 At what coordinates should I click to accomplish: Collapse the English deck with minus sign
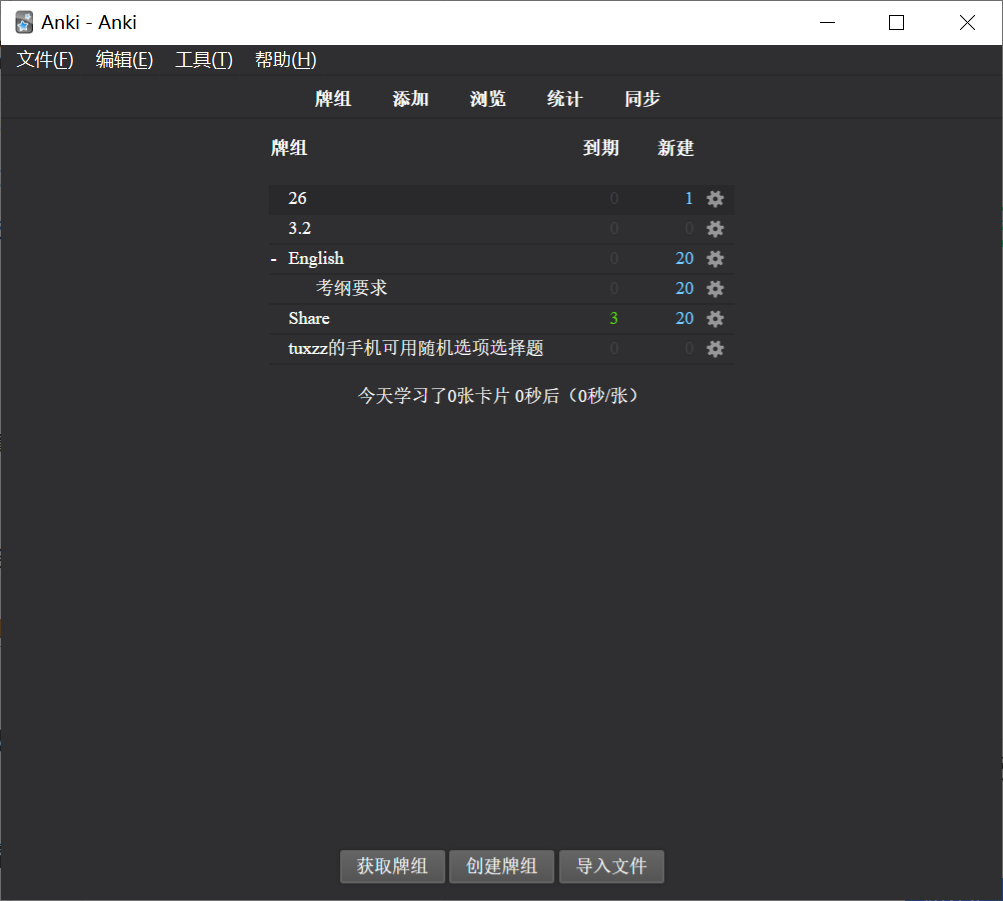point(274,259)
